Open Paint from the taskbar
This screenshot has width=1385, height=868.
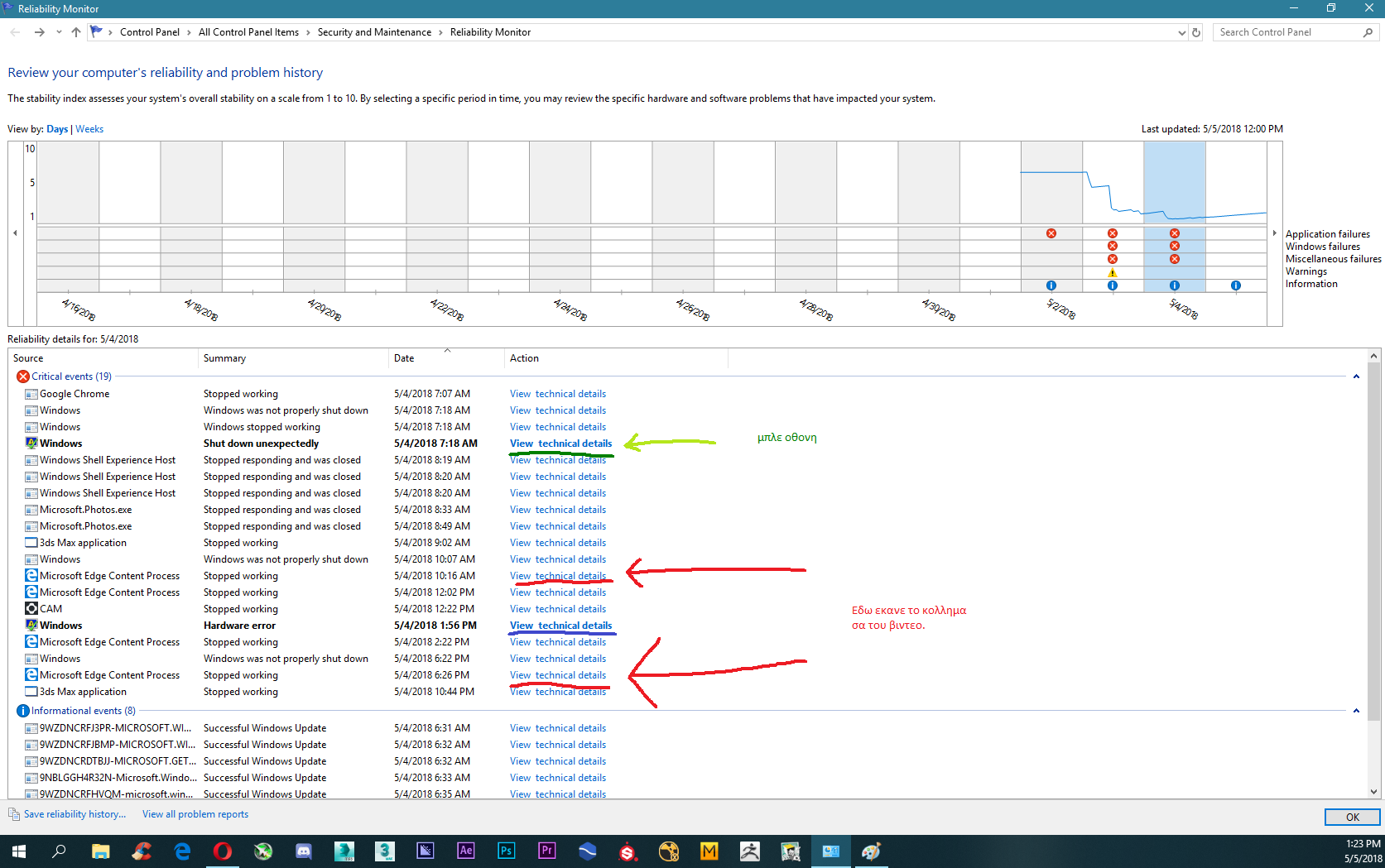[872, 851]
